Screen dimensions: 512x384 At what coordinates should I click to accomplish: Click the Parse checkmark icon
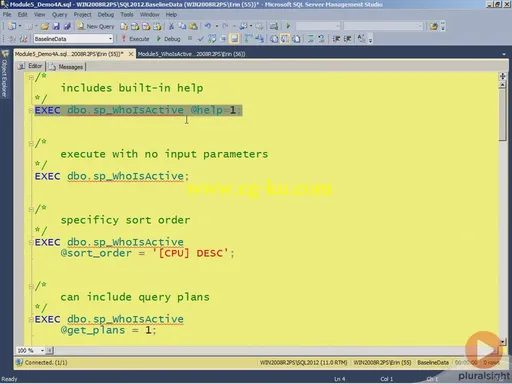pyautogui.click(x=201, y=39)
